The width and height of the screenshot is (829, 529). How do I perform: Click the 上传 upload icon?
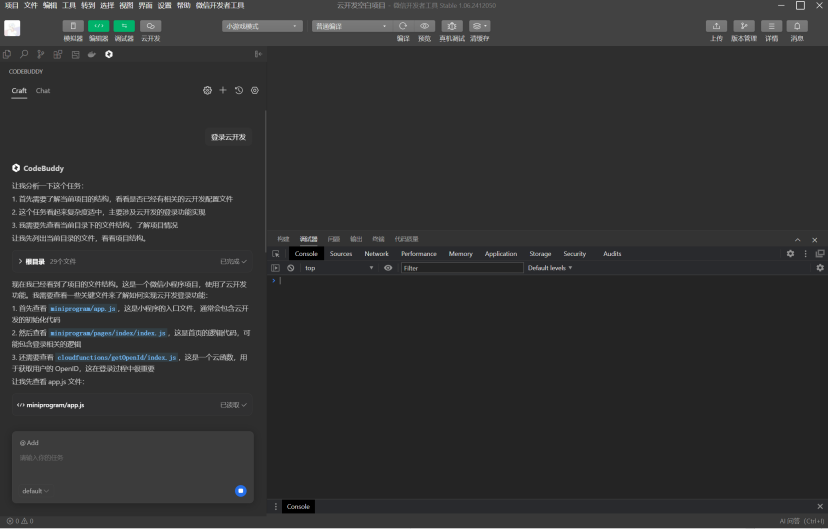[x=716, y=26]
